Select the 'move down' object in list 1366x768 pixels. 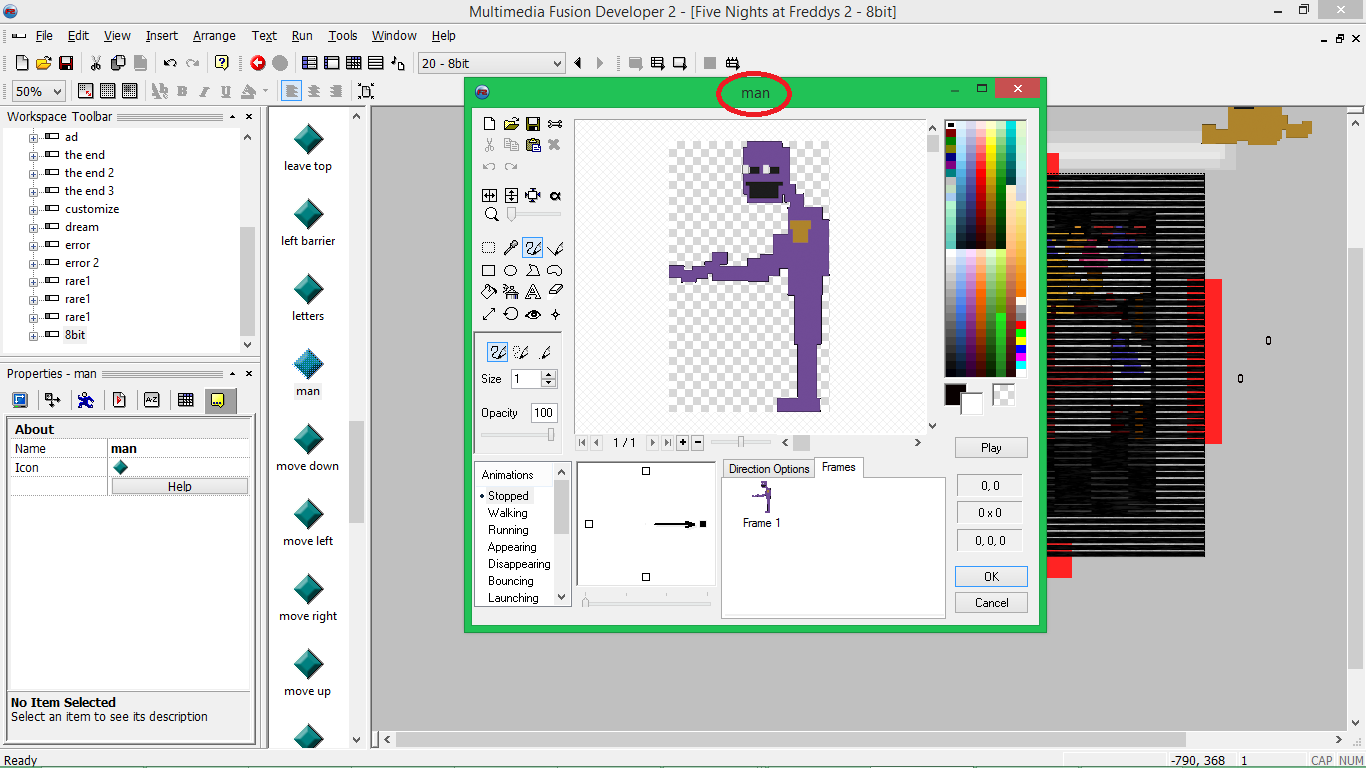pos(308,448)
